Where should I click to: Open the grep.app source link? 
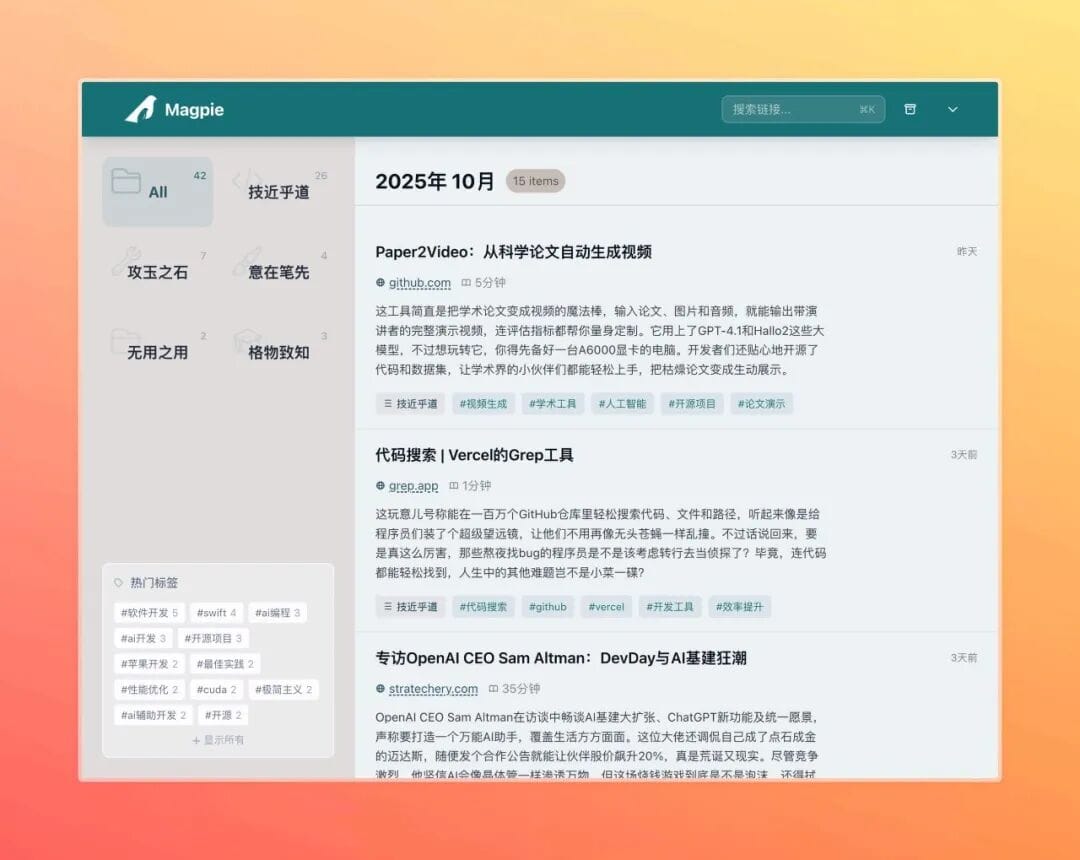413,486
